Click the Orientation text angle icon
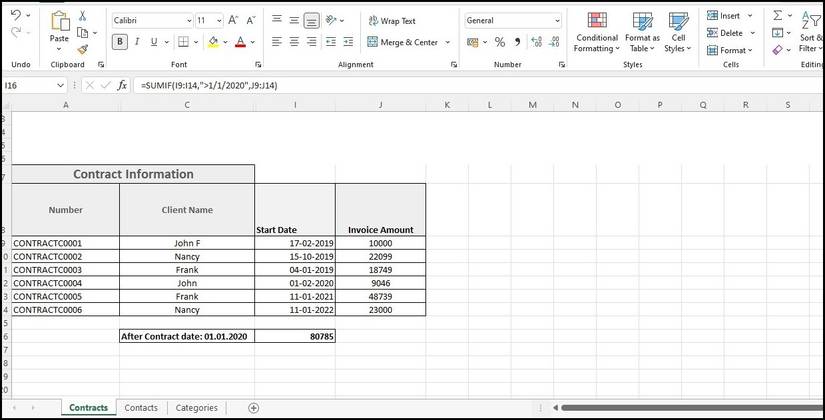825x420 pixels. coord(331,20)
